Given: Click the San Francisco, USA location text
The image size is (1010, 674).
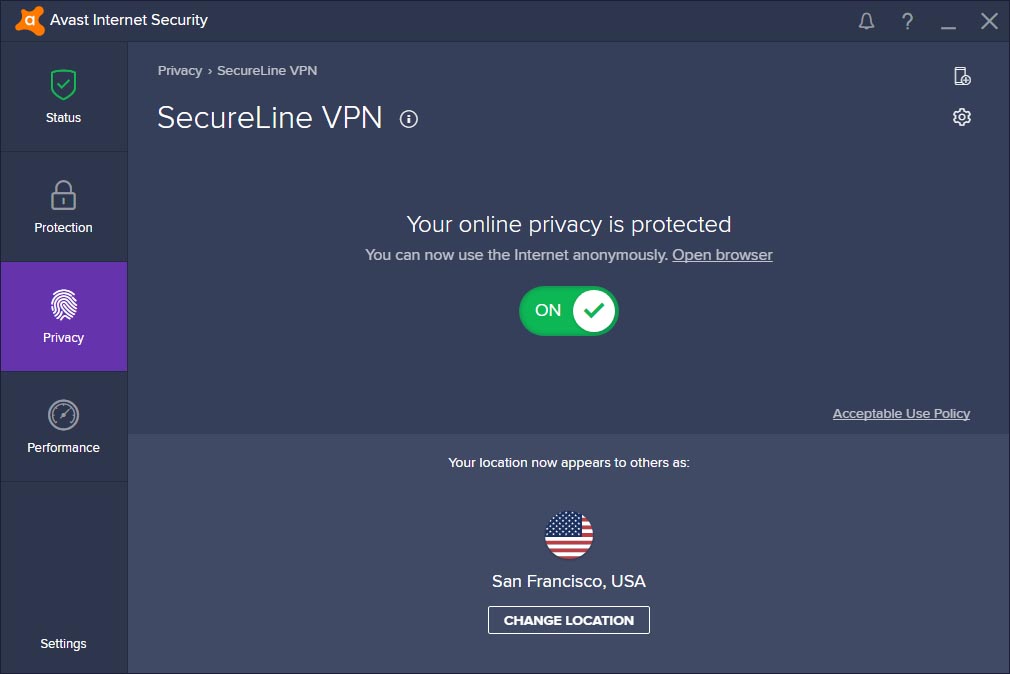Looking at the screenshot, I should tap(569, 581).
